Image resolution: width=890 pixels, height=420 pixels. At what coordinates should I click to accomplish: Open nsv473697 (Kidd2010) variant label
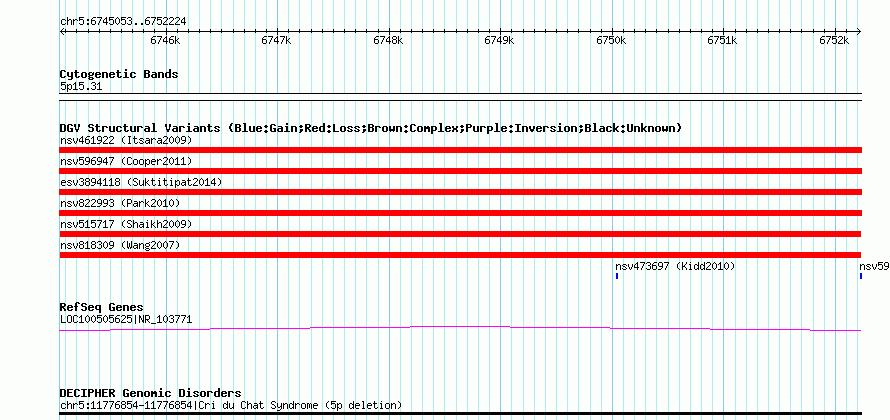pyautogui.click(x=675, y=266)
